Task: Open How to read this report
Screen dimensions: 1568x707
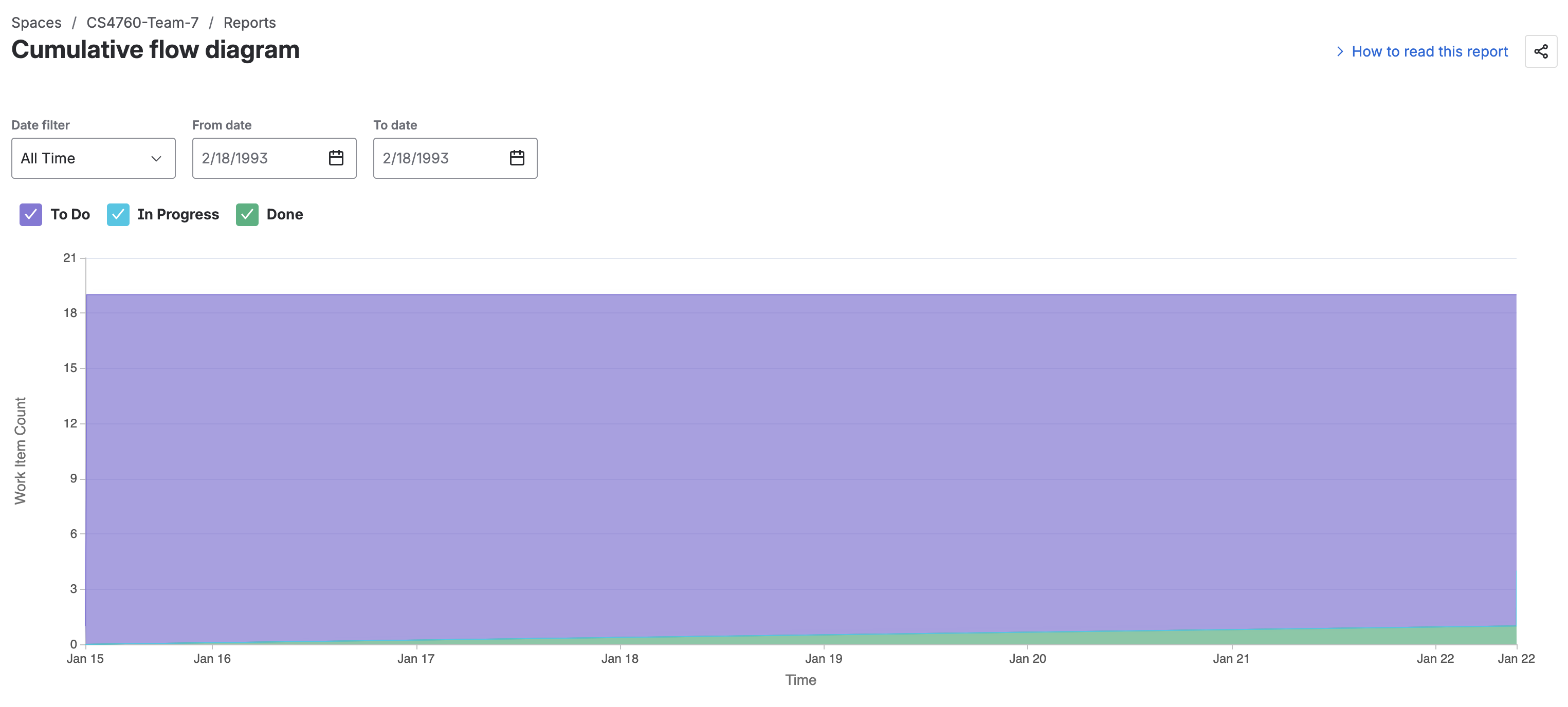Action: [1429, 52]
